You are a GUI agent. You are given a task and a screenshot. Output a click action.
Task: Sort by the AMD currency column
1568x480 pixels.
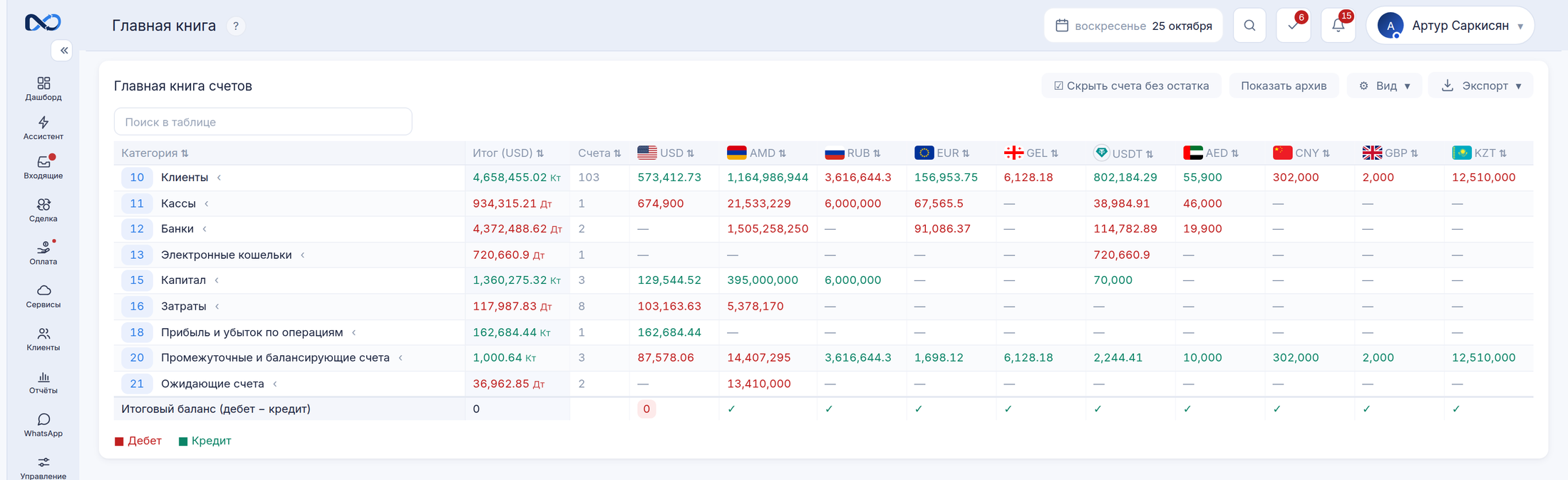coord(756,153)
